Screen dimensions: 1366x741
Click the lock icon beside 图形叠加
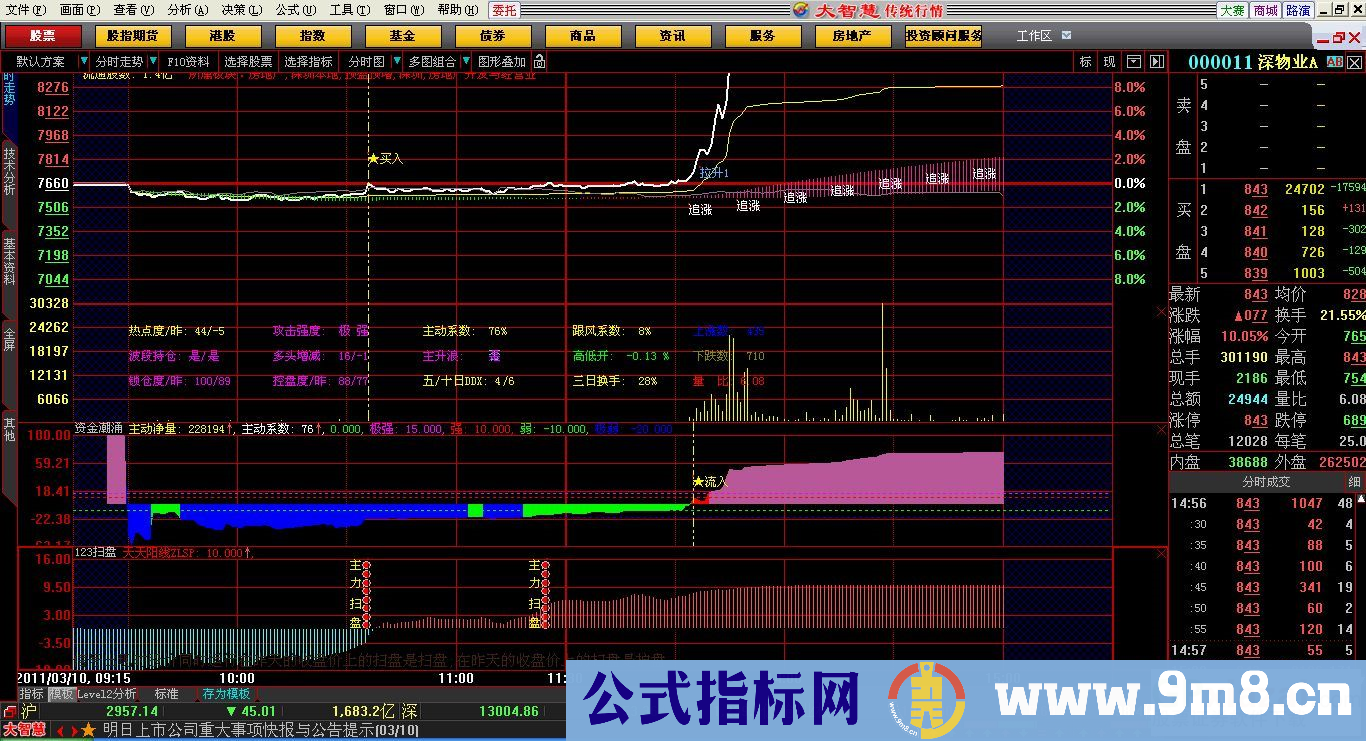(x=539, y=62)
